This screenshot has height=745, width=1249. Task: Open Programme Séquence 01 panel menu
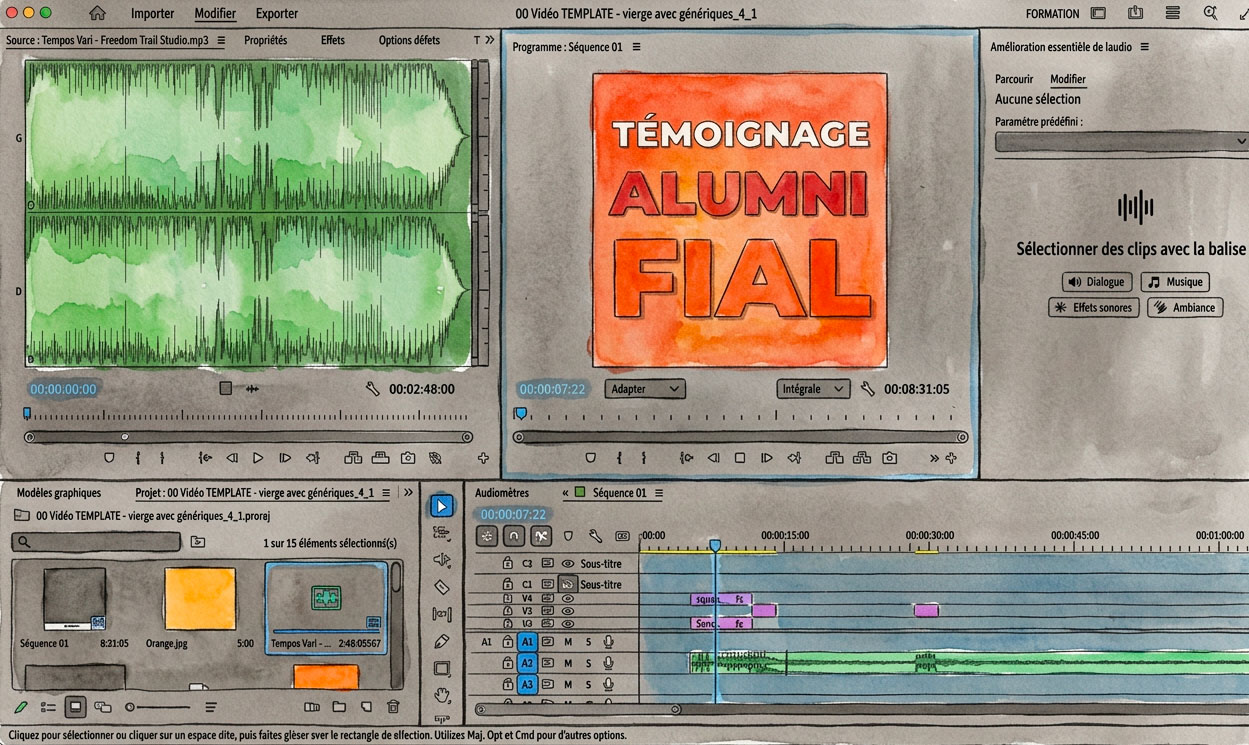[636, 47]
